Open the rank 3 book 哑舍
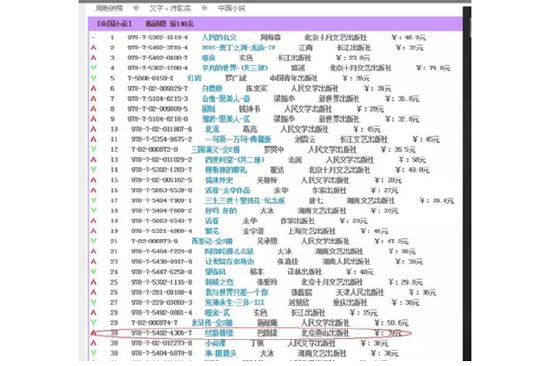Viewport: 550px width, 366px height. (x=209, y=58)
